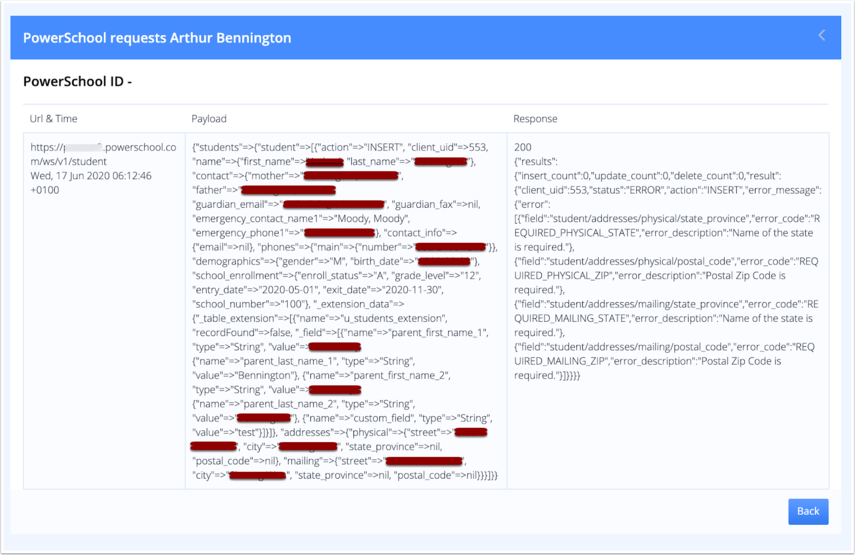Click the chevron icon in the blue header
This screenshot has width=855, height=555.
click(x=822, y=36)
